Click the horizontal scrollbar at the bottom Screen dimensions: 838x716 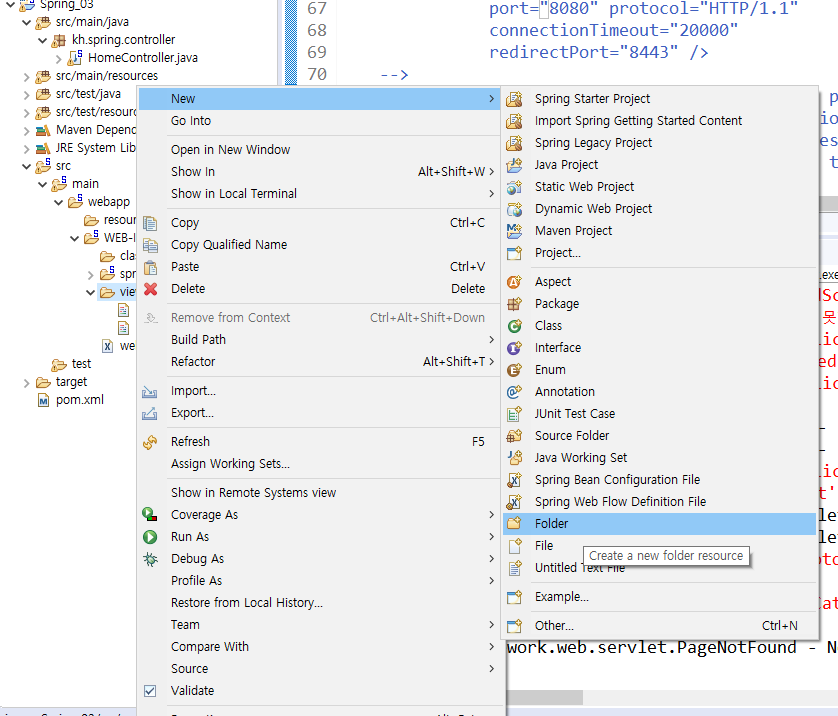tap(545, 697)
